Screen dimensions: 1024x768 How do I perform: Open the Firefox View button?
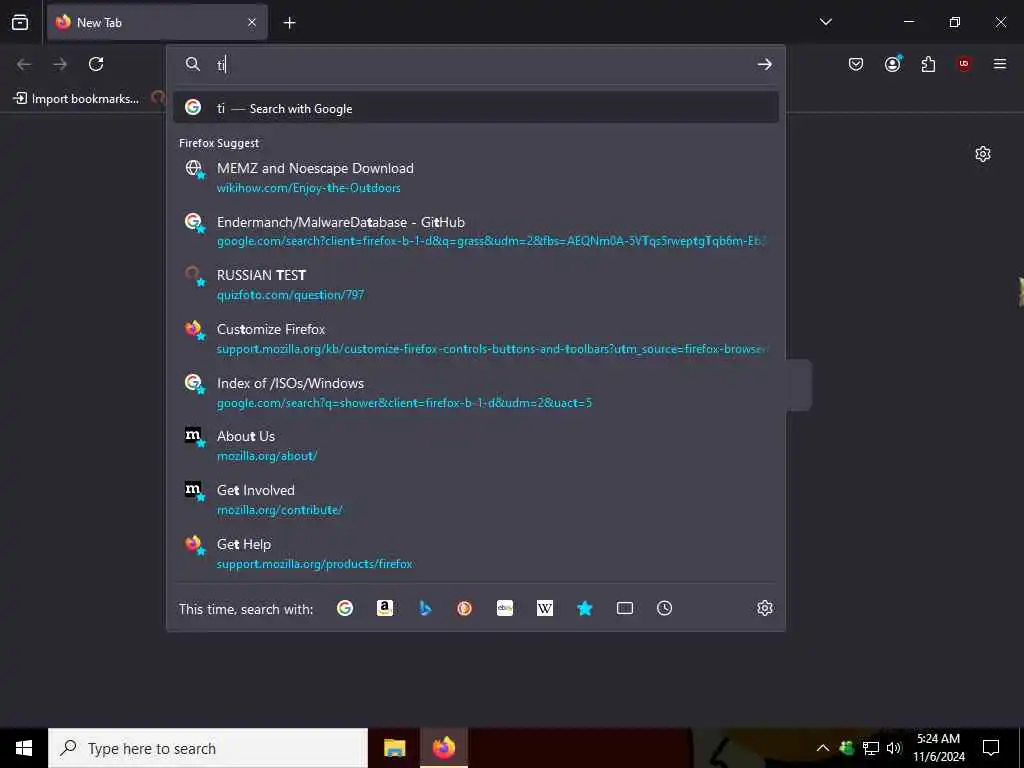point(20,22)
